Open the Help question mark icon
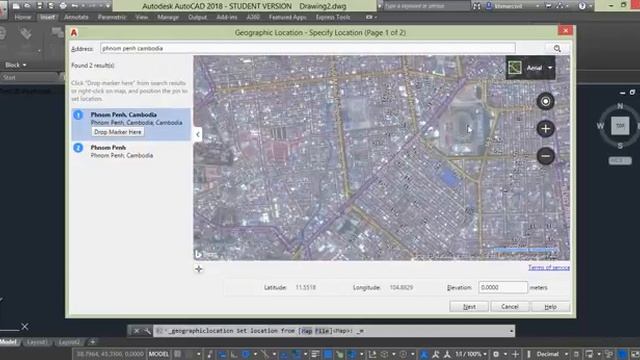The image size is (640, 360). pyautogui.click(x=582, y=6)
